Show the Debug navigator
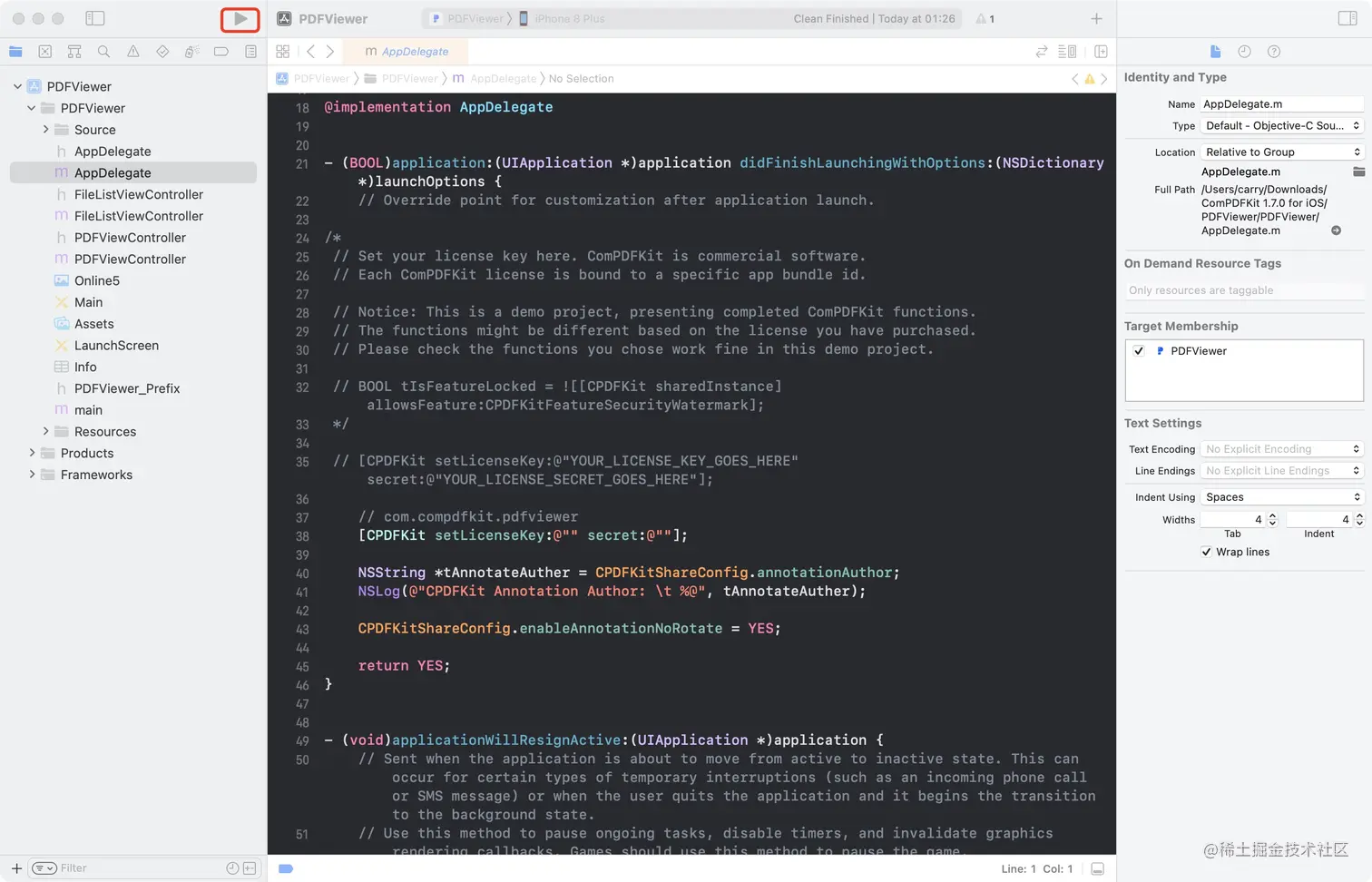The image size is (1372, 882). click(191, 52)
